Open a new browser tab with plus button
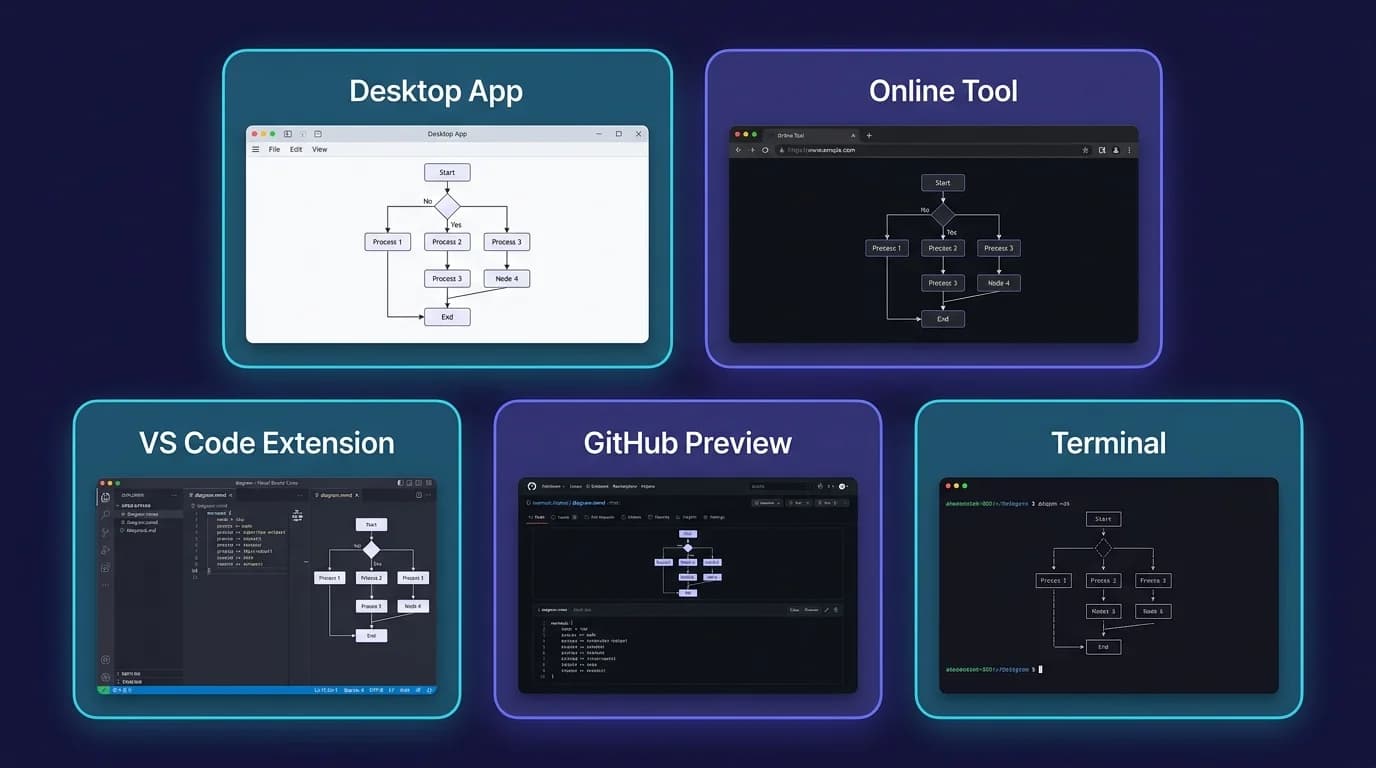 (x=869, y=135)
